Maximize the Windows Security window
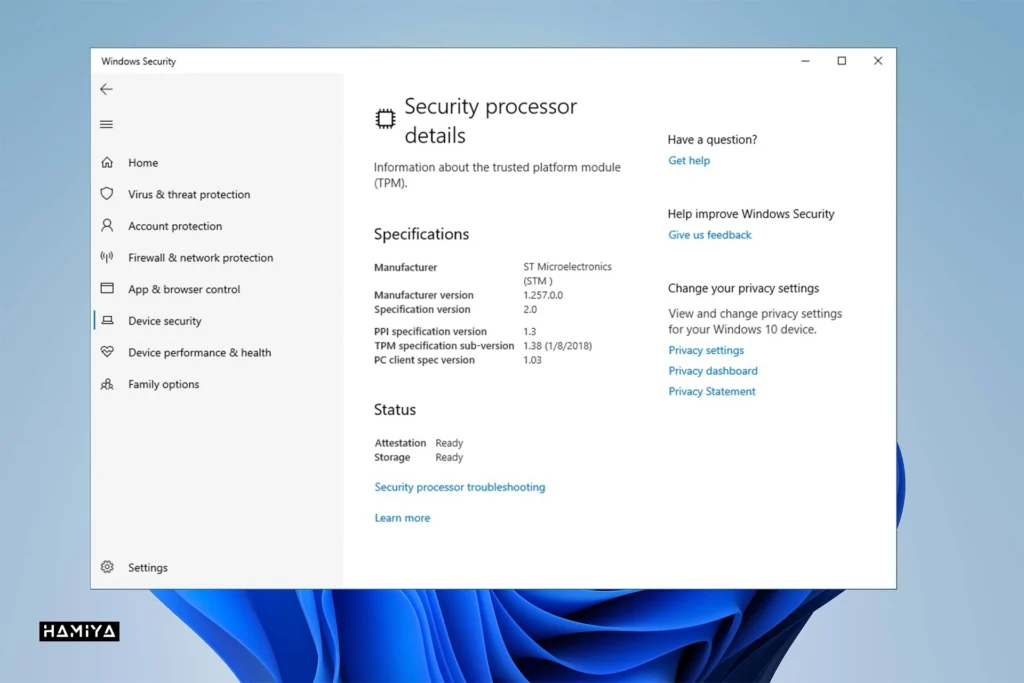Screen dimensions: 1024x683 pyautogui.click(x=842, y=61)
